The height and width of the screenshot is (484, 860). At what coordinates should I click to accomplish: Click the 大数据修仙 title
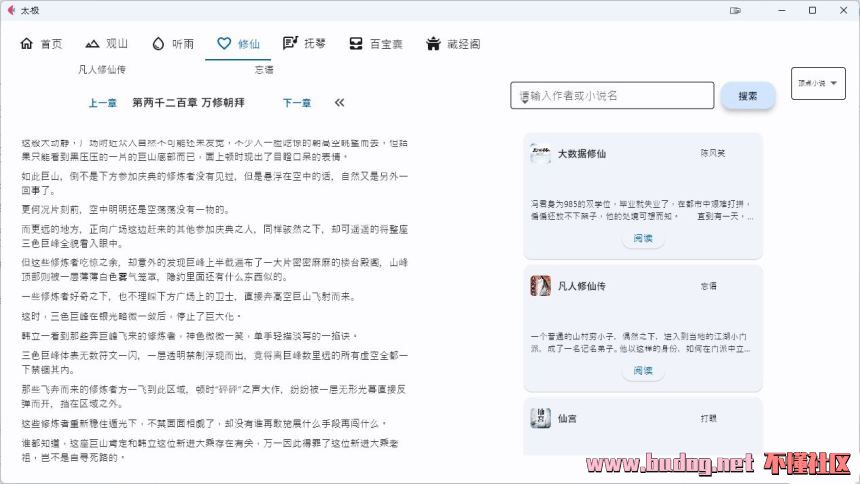point(582,154)
